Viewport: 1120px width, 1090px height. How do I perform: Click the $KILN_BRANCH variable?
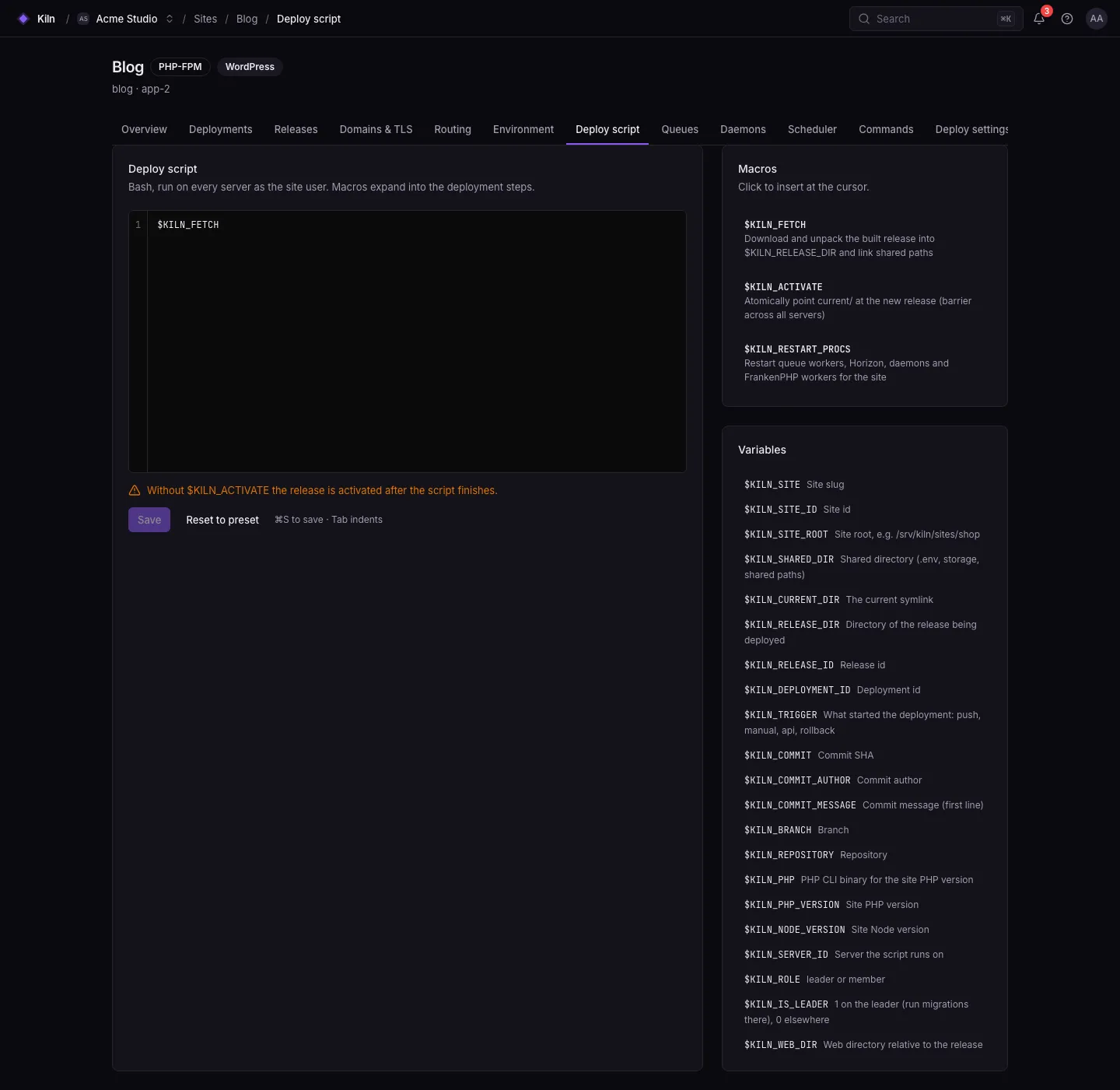[865, 830]
